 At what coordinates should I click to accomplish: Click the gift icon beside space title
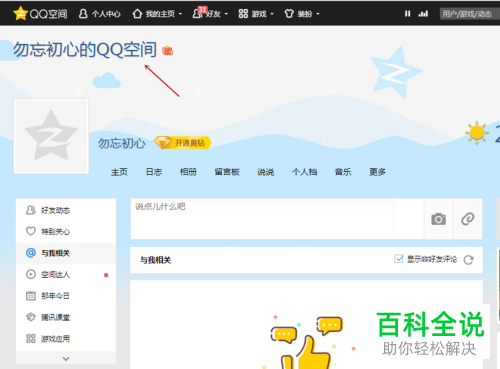click(x=168, y=51)
